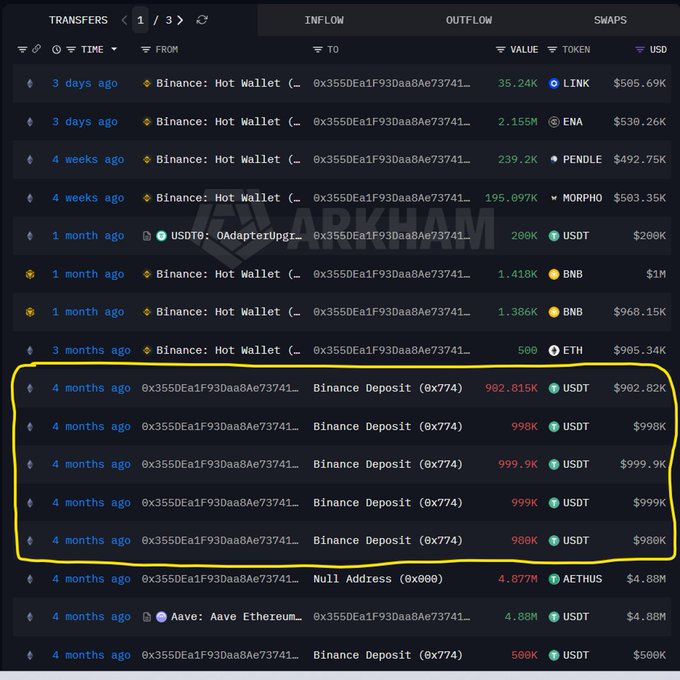Click ENA token icon

coord(554,122)
